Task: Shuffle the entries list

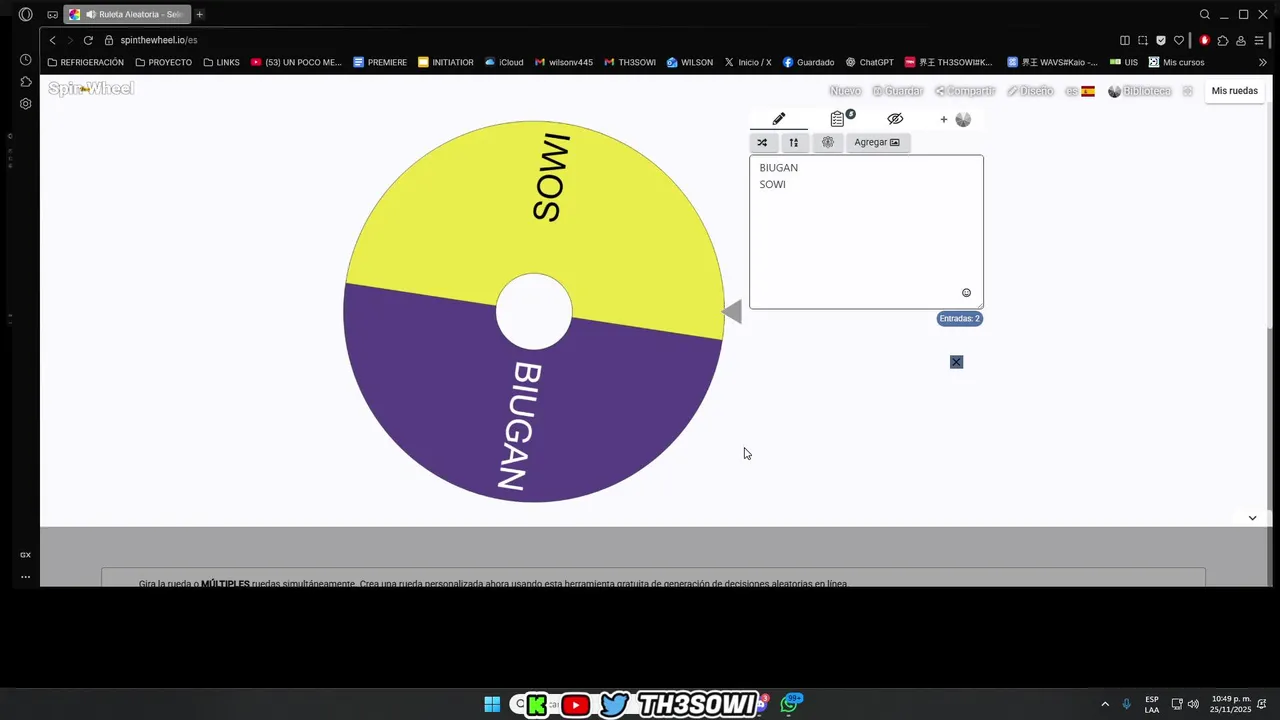Action: coord(762,142)
